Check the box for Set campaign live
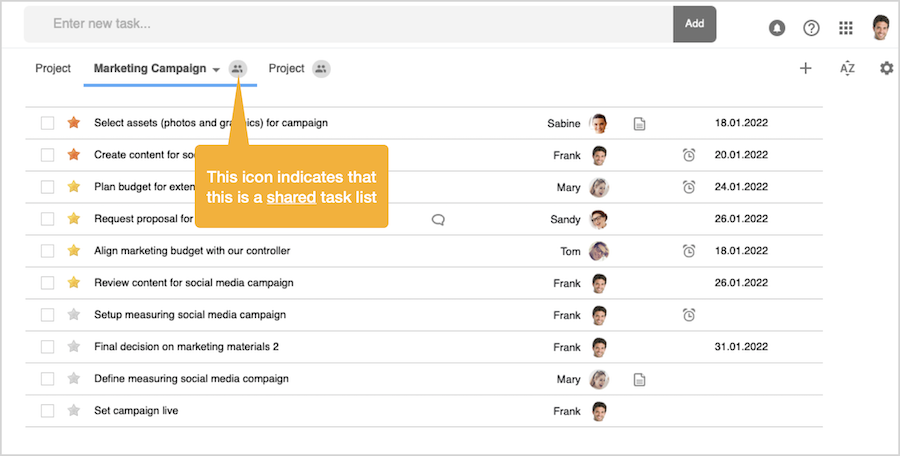Image resolution: width=900 pixels, height=456 pixels. [x=47, y=411]
